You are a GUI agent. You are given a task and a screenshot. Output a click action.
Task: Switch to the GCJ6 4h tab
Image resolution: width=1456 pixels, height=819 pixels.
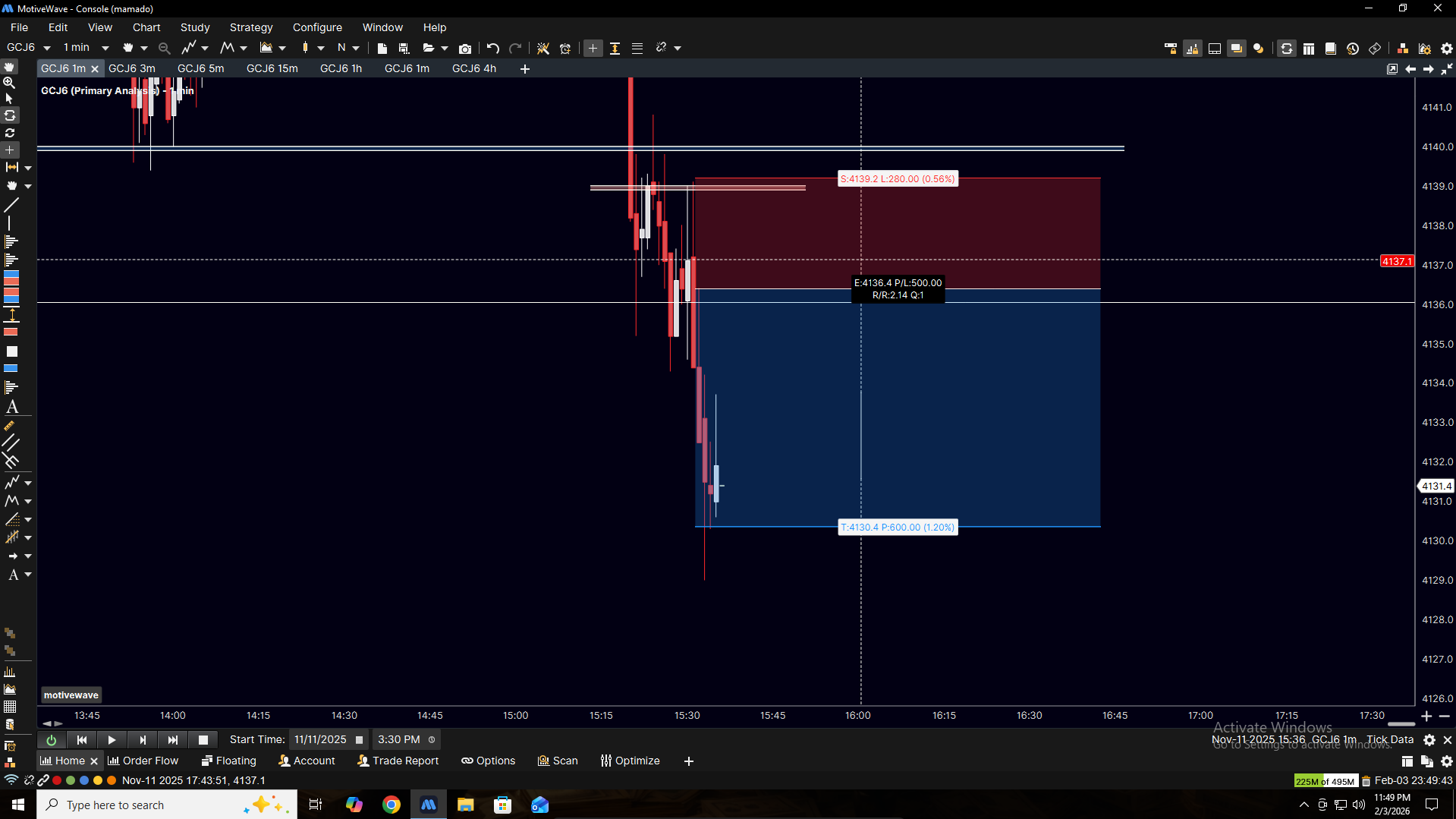474,68
